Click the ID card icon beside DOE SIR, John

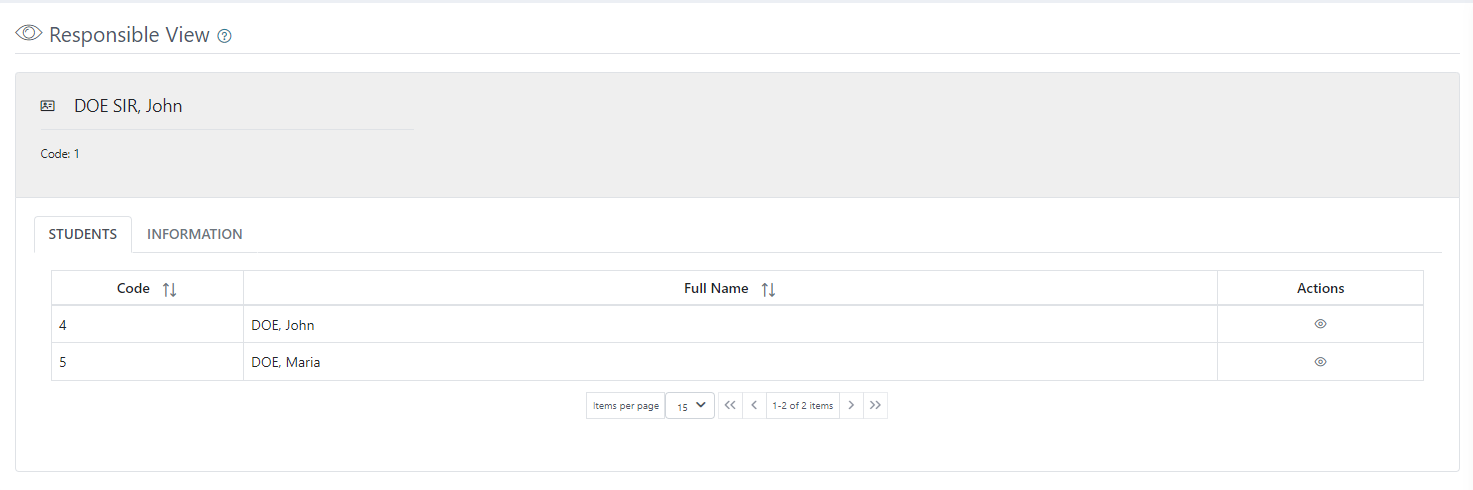tap(47, 105)
